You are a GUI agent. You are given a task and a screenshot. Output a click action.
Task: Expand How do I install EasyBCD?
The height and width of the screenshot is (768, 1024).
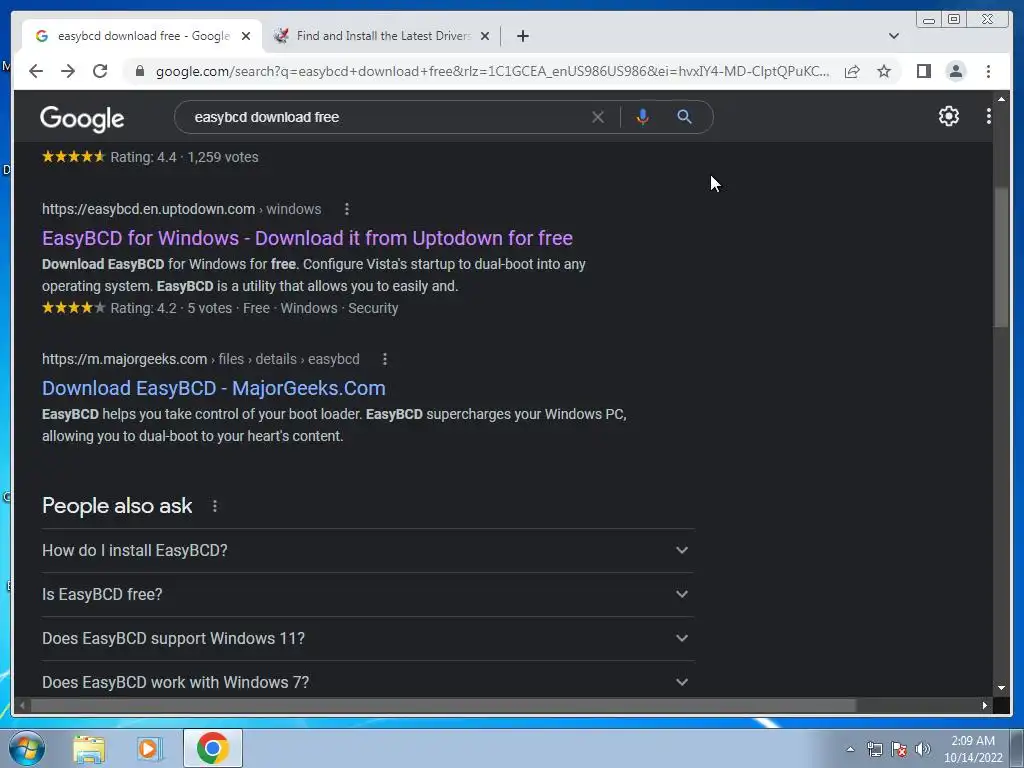point(368,551)
